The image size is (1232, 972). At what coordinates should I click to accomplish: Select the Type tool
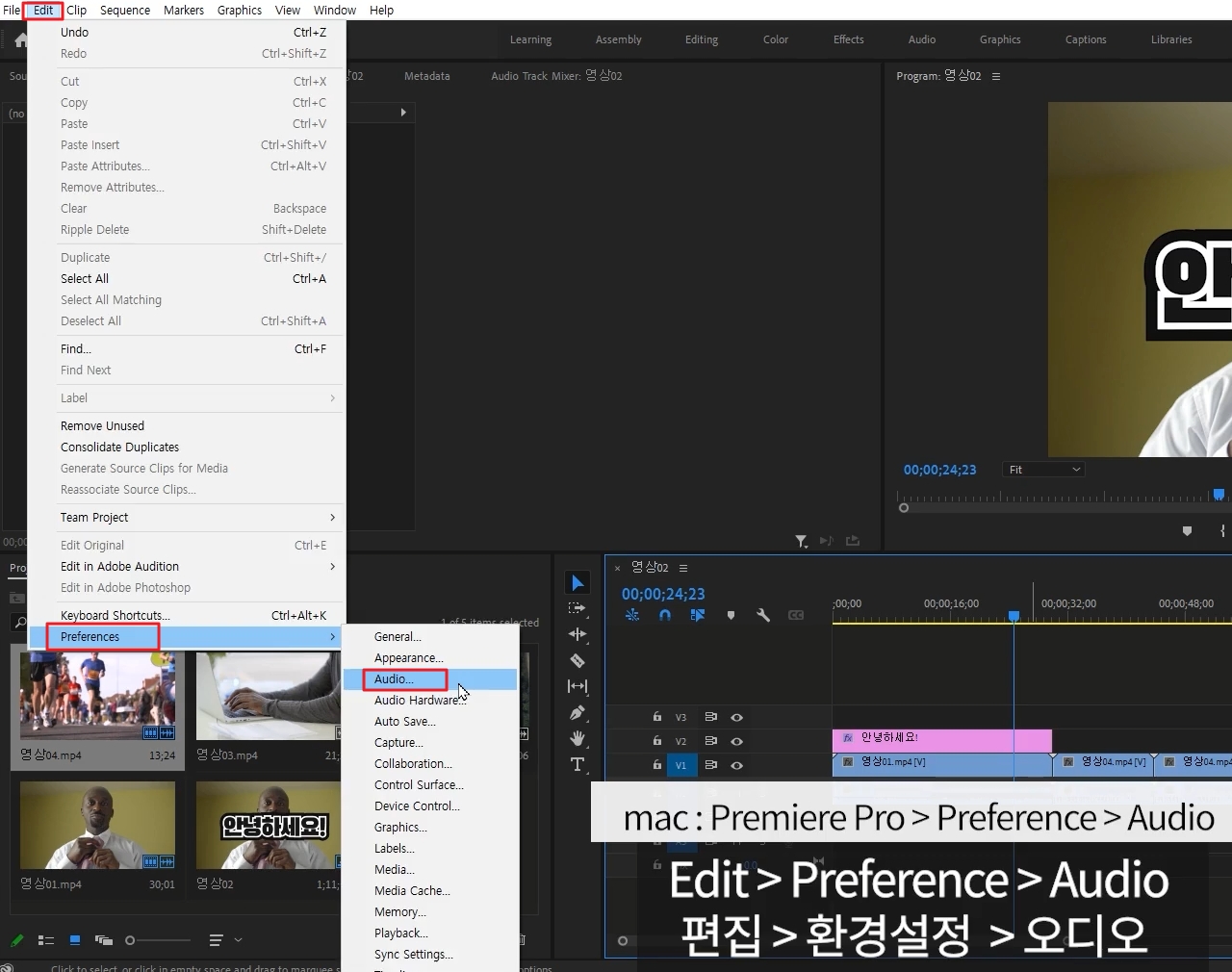(x=577, y=765)
